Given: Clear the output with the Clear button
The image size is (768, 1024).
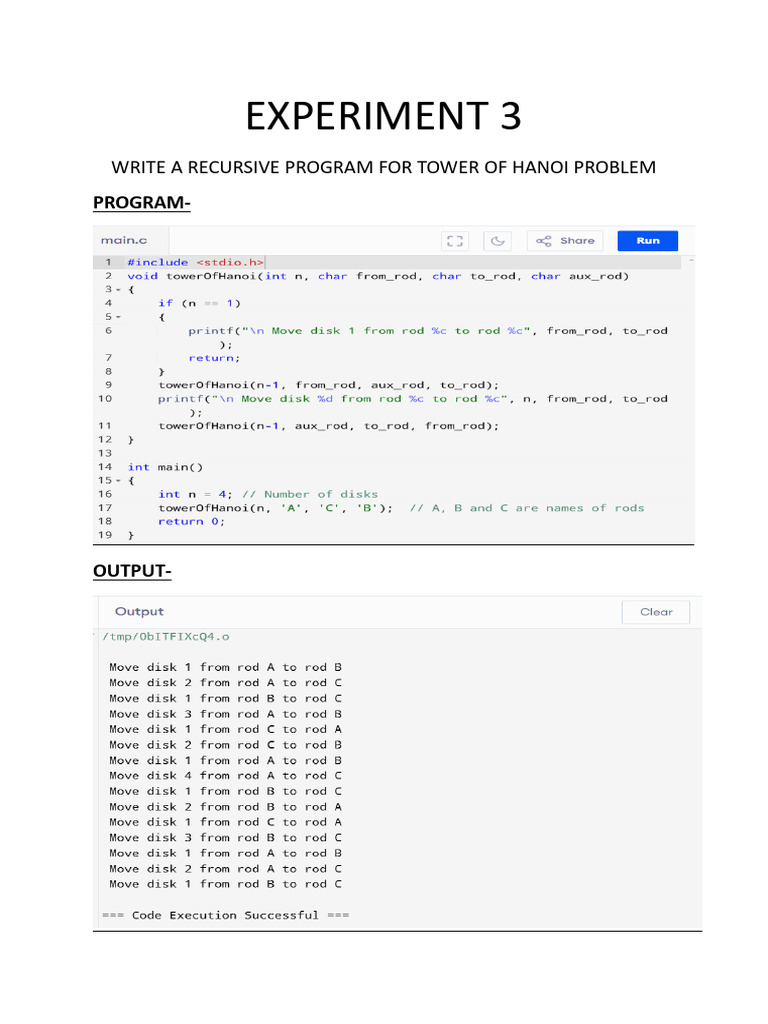Looking at the screenshot, I should pyautogui.click(x=656, y=612).
